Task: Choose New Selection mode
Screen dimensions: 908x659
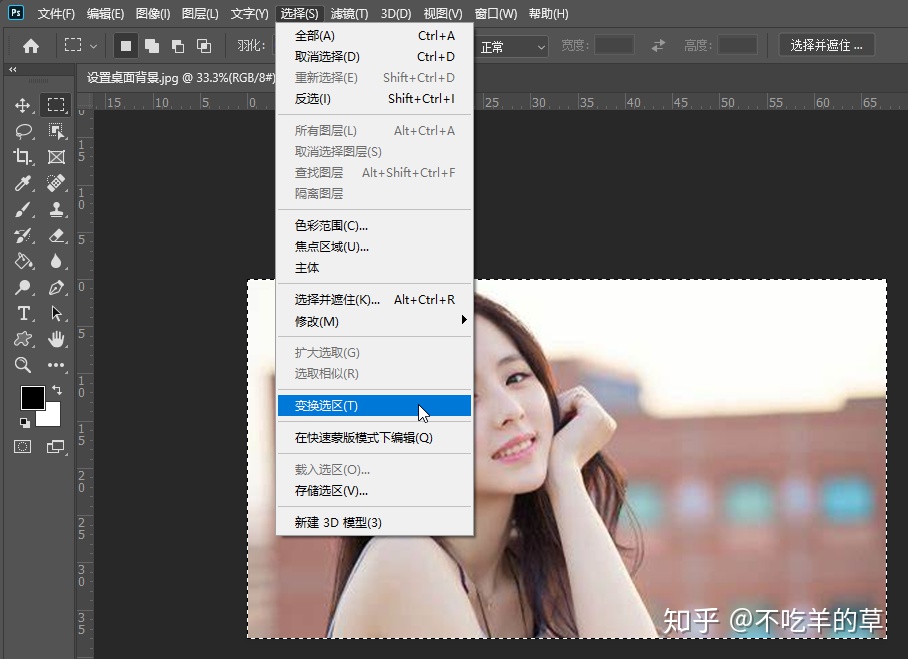Action: click(x=126, y=46)
